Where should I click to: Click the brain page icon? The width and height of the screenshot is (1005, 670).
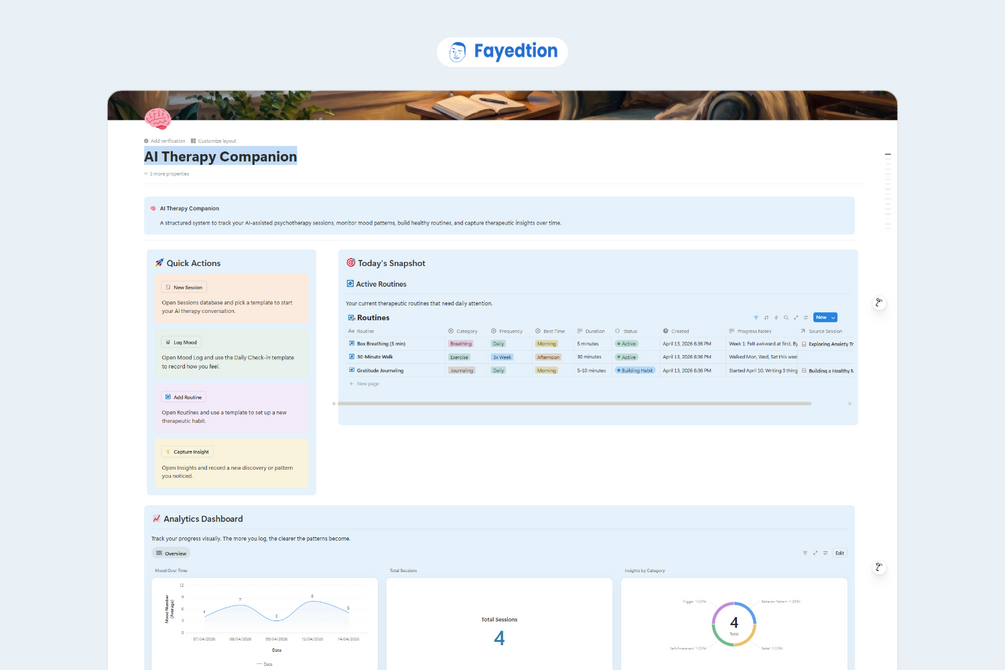click(x=157, y=119)
